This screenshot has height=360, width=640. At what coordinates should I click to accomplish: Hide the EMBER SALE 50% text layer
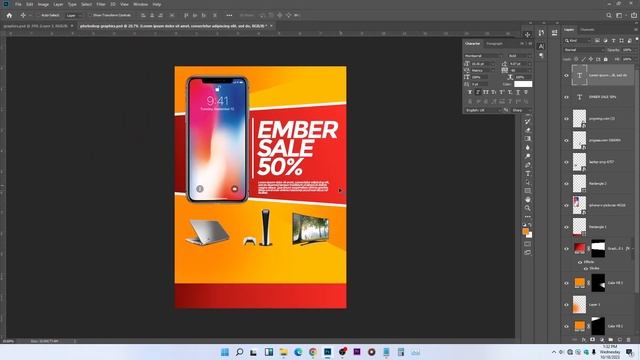tap(567, 97)
